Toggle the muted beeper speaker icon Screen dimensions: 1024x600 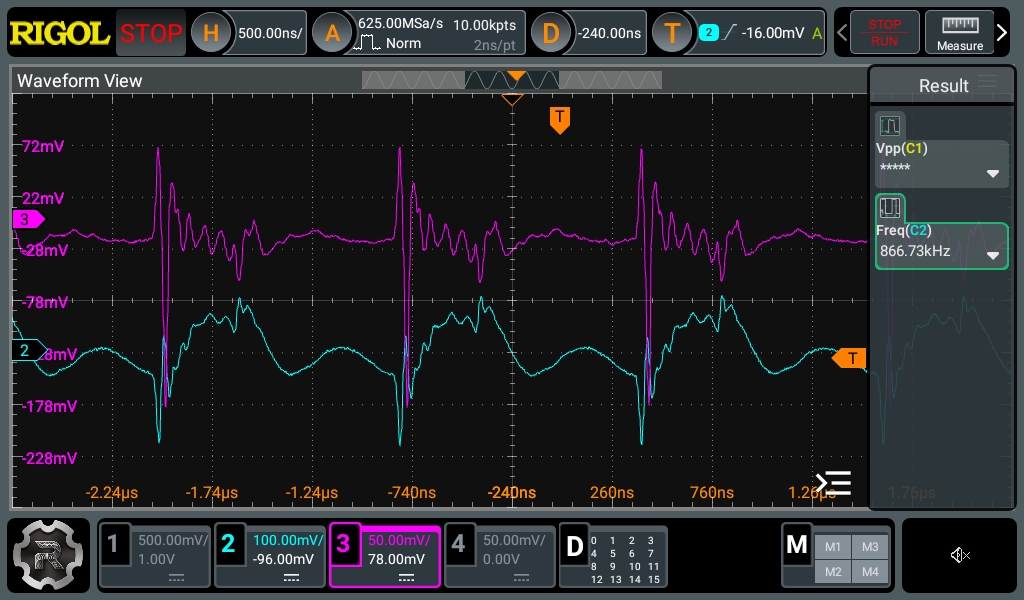click(x=959, y=555)
